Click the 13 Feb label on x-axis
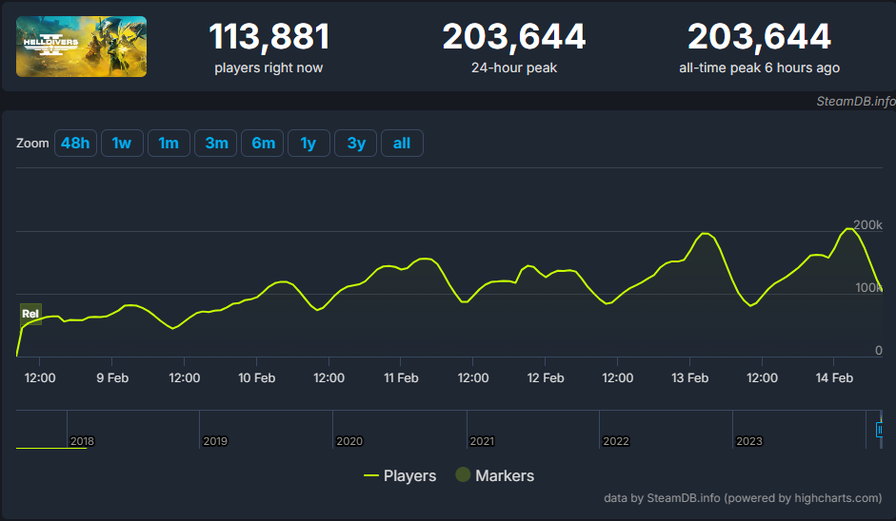 [690, 378]
